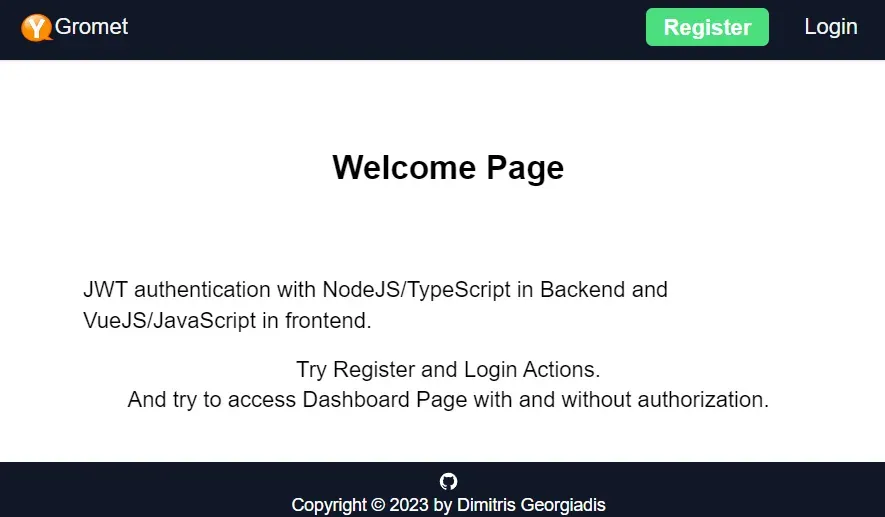Click the Gromet brand name text
Image resolution: width=885 pixels, height=517 pixels.
coord(92,27)
